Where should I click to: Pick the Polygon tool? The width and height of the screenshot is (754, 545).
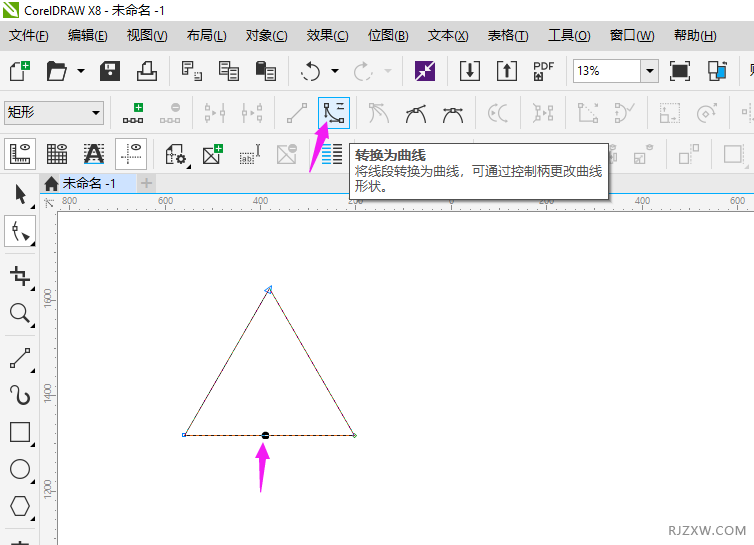click(20, 506)
